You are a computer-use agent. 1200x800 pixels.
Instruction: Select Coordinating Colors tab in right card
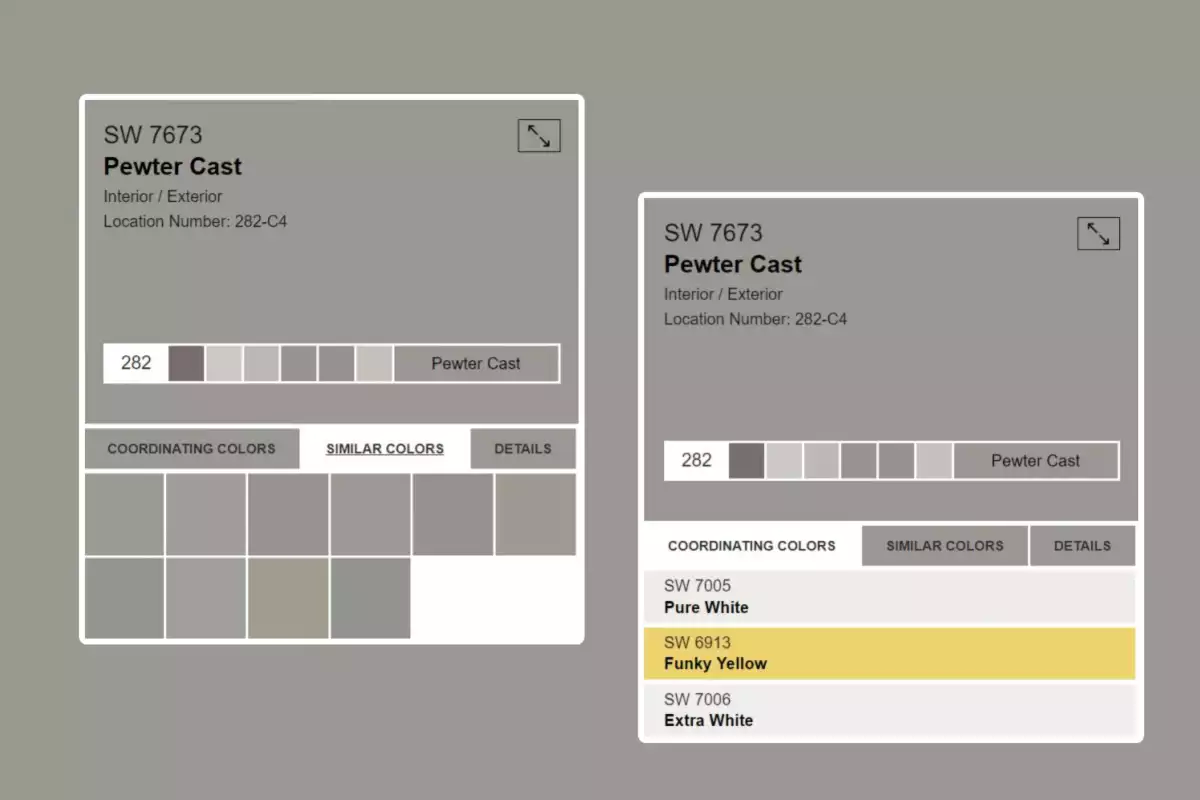[x=752, y=546]
